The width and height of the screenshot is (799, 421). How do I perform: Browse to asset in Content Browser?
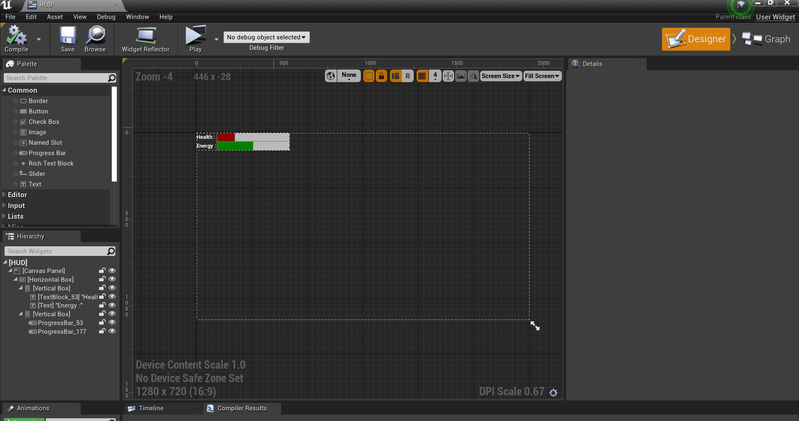pos(95,39)
